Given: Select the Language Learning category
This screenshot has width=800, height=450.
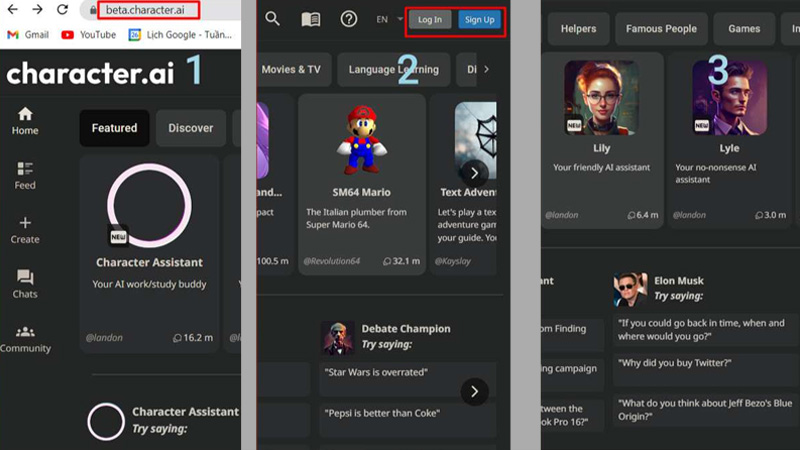Looking at the screenshot, I should 393,69.
